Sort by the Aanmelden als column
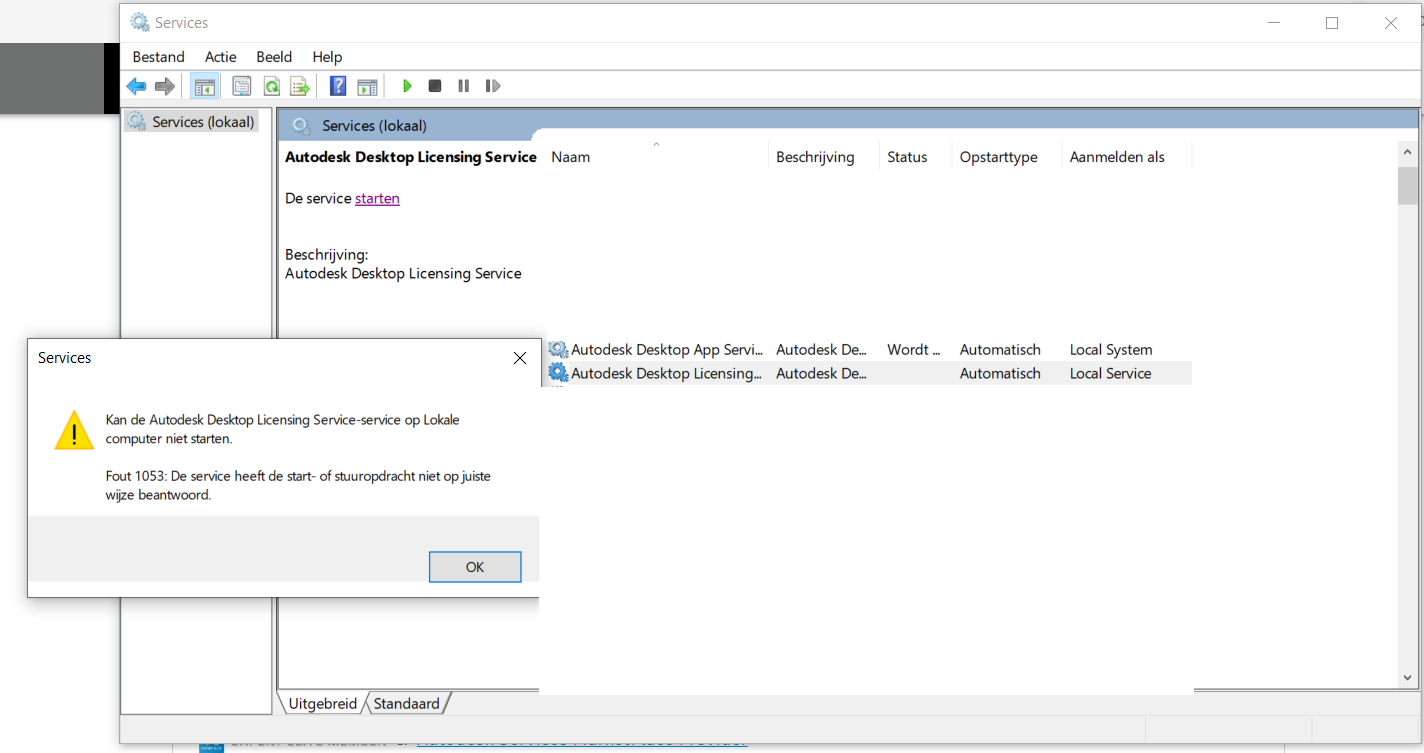The width and height of the screenshot is (1424, 753). (x=1126, y=157)
